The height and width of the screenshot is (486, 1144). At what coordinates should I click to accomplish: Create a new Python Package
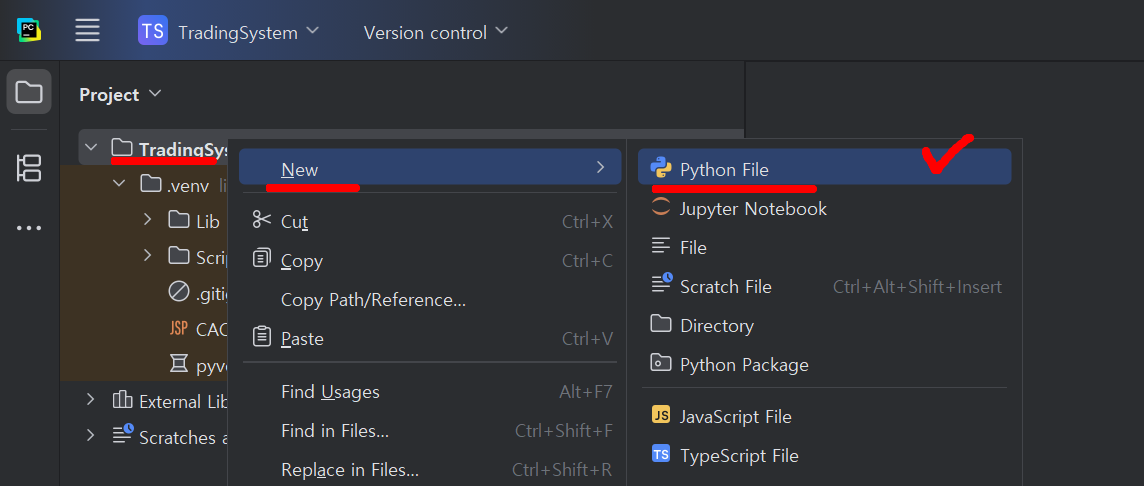tap(824, 364)
